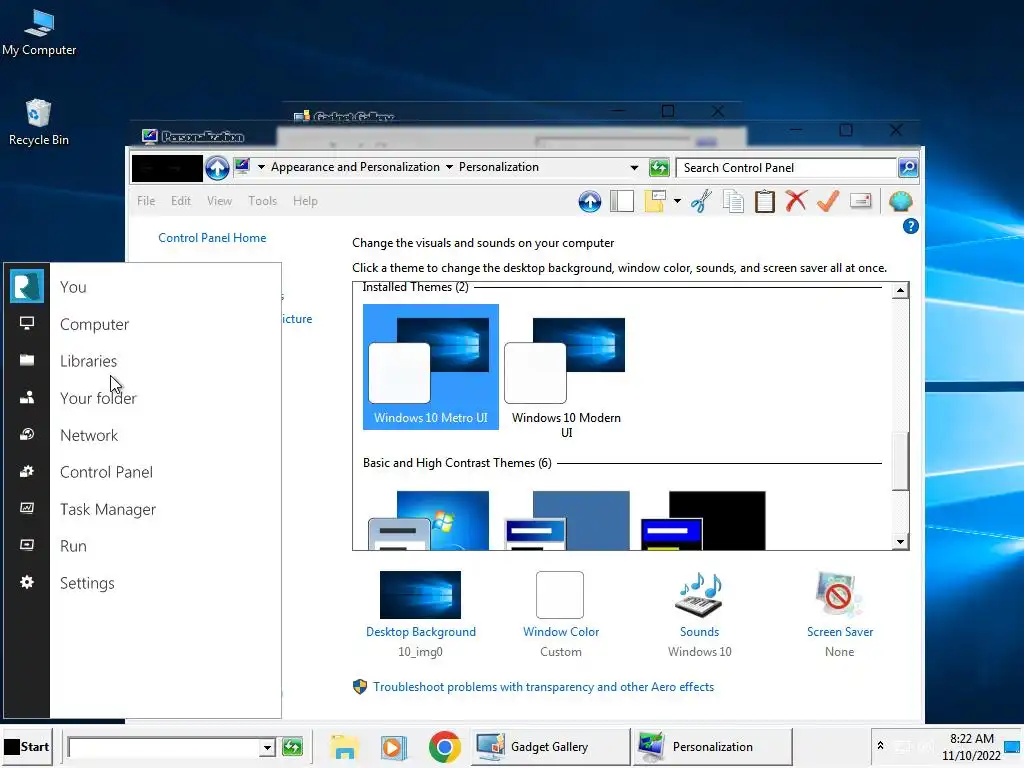Open the views dropdown arrow in toolbar
The width and height of the screenshot is (1024, 768).
click(x=677, y=201)
